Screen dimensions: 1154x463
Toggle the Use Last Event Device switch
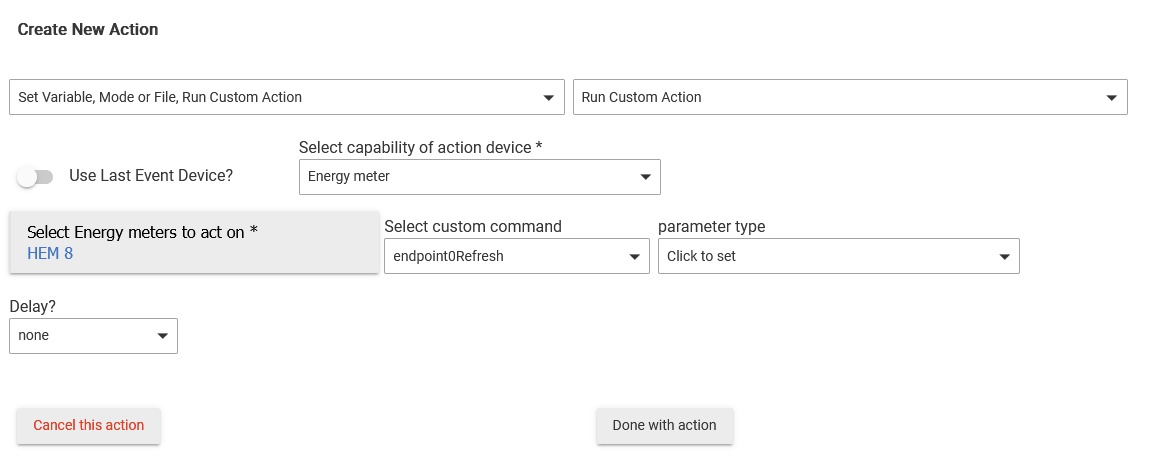pyautogui.click(x=35, y=177)
